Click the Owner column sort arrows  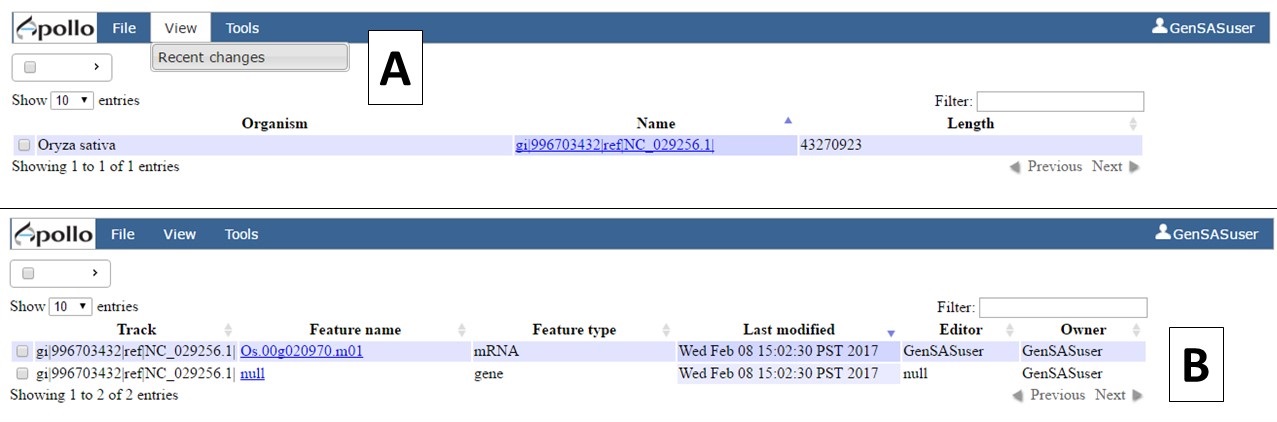(1136, 330)
